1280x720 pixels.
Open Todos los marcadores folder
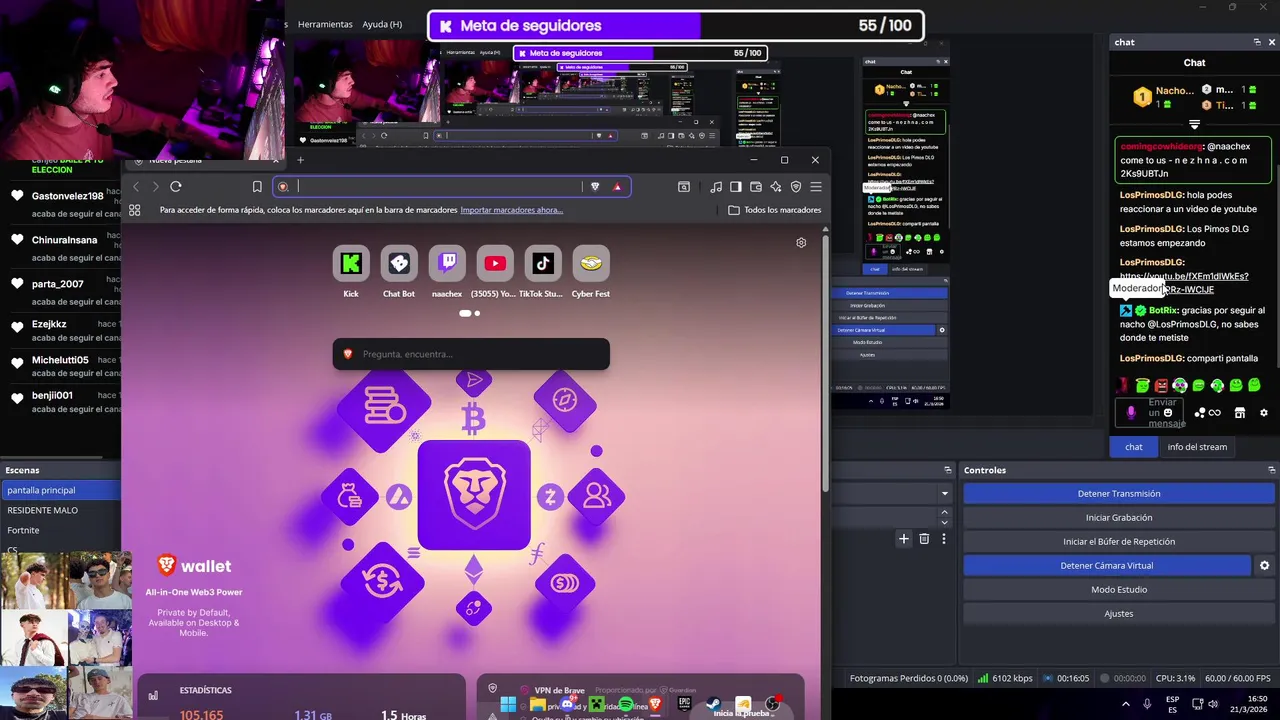point(774,210)
